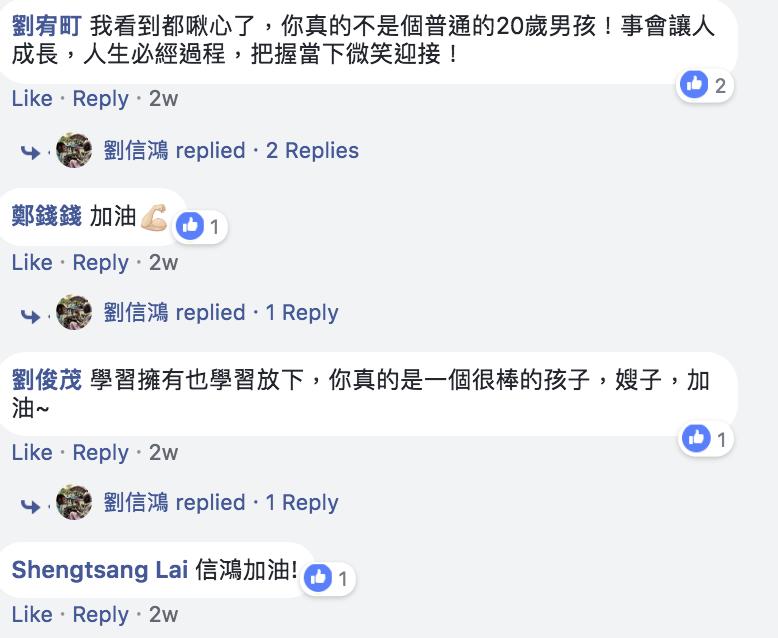Click the thumbs-up reaction on Shengtsang Lai's comment
778x638 pixels.
[318, 577]
